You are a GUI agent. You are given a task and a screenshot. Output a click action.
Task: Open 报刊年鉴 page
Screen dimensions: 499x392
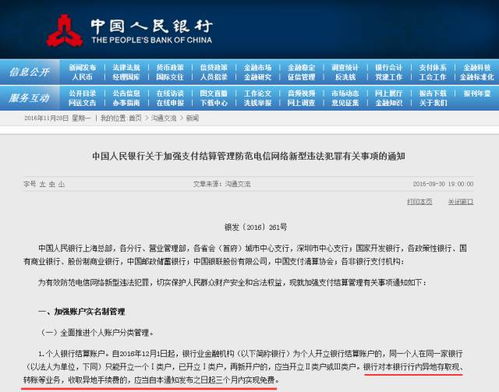[x=477, y=93]
